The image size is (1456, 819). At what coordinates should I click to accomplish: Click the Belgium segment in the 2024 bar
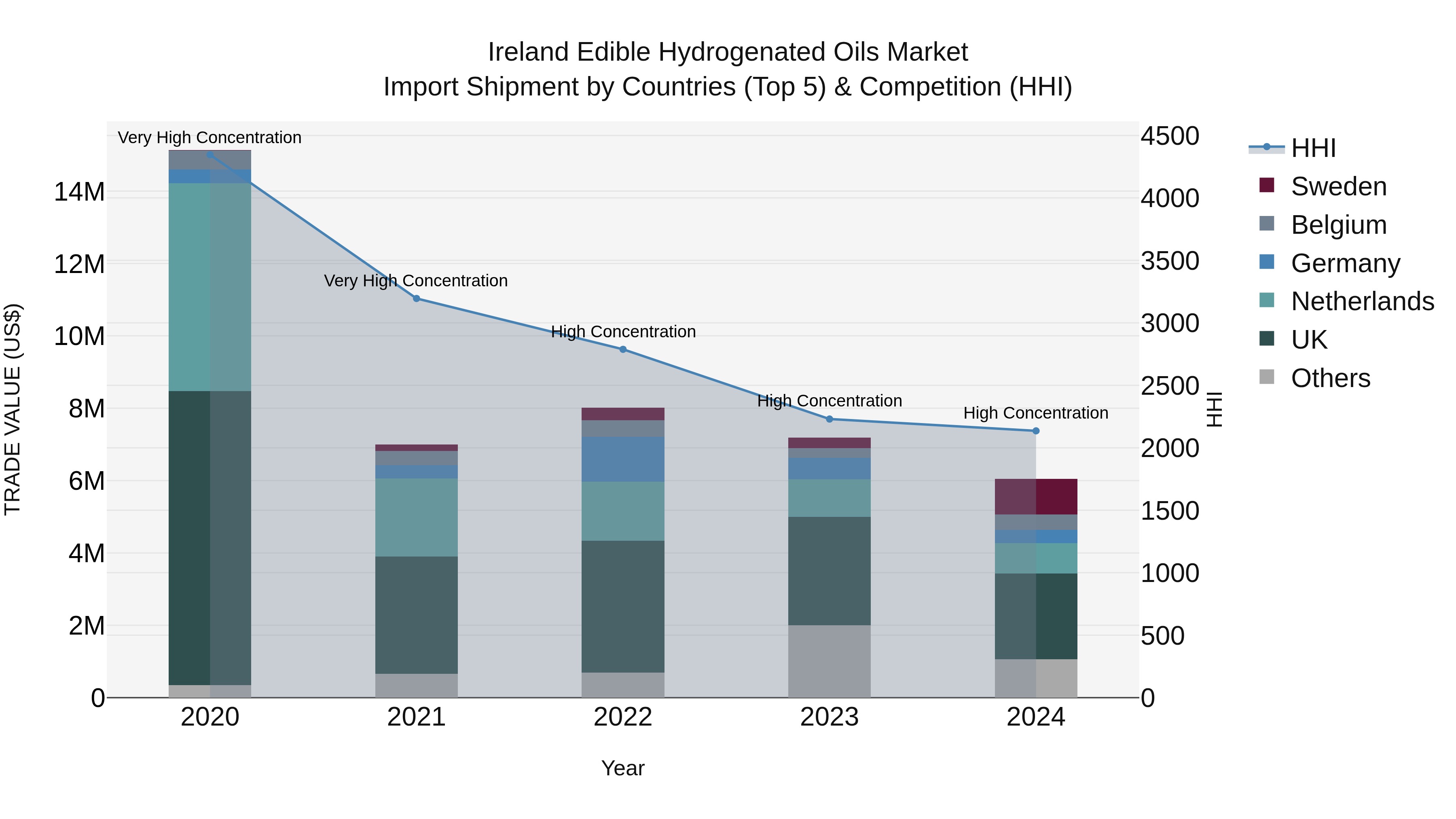(x=1036, y=522)
